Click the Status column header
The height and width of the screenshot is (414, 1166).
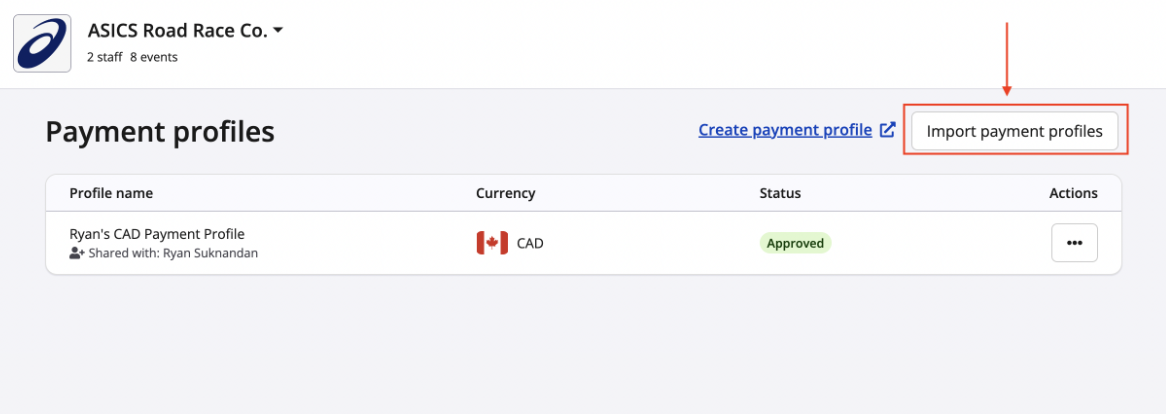(x=780, y=193)
